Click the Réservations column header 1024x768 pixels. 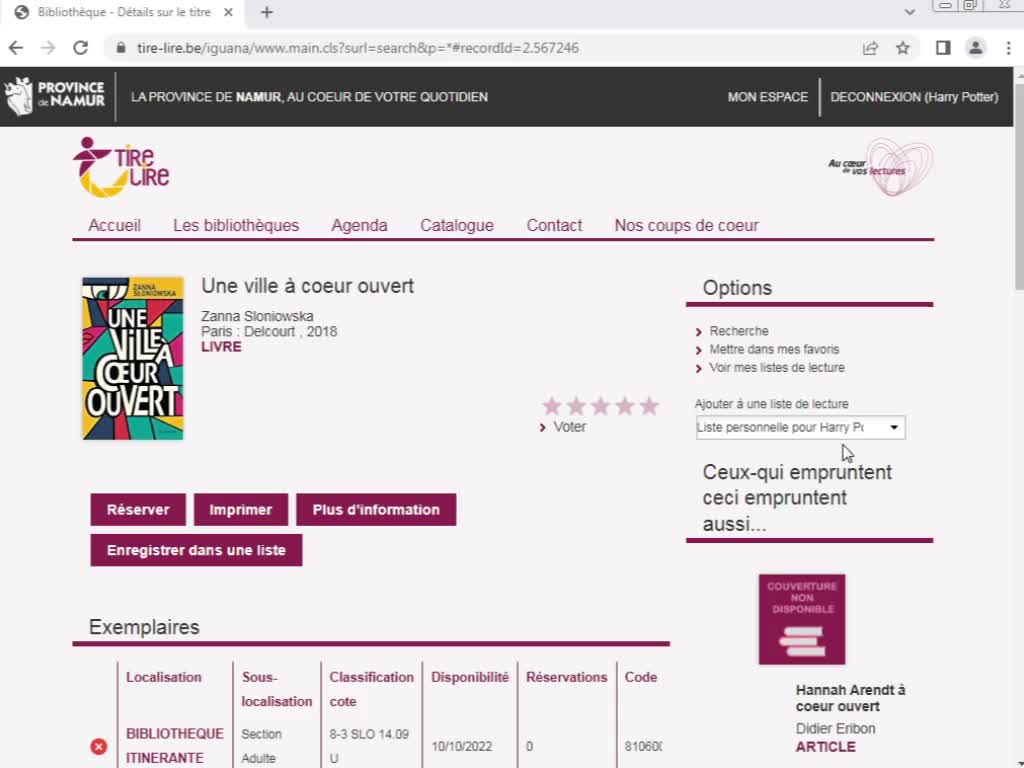[x=566, y=677]
